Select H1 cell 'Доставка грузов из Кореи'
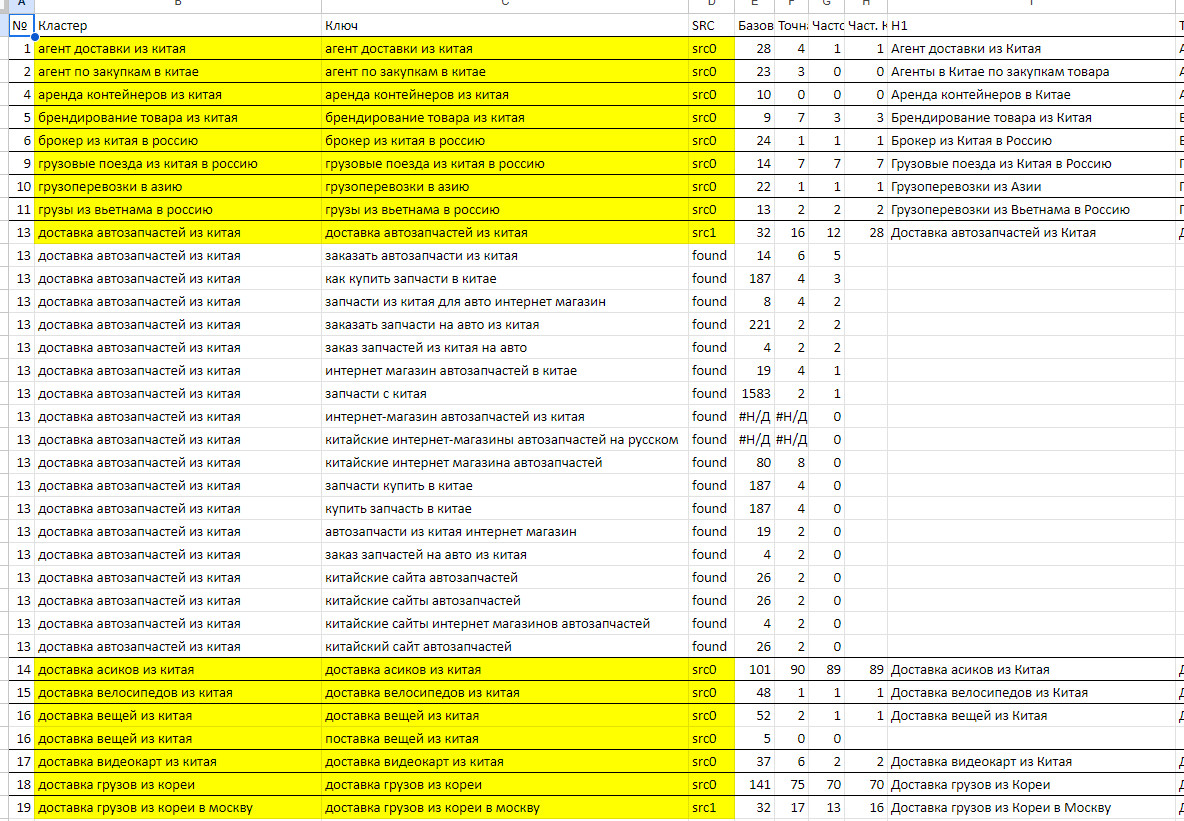Viewport: 1184px width, 821px height. (x=1031, y=785)
